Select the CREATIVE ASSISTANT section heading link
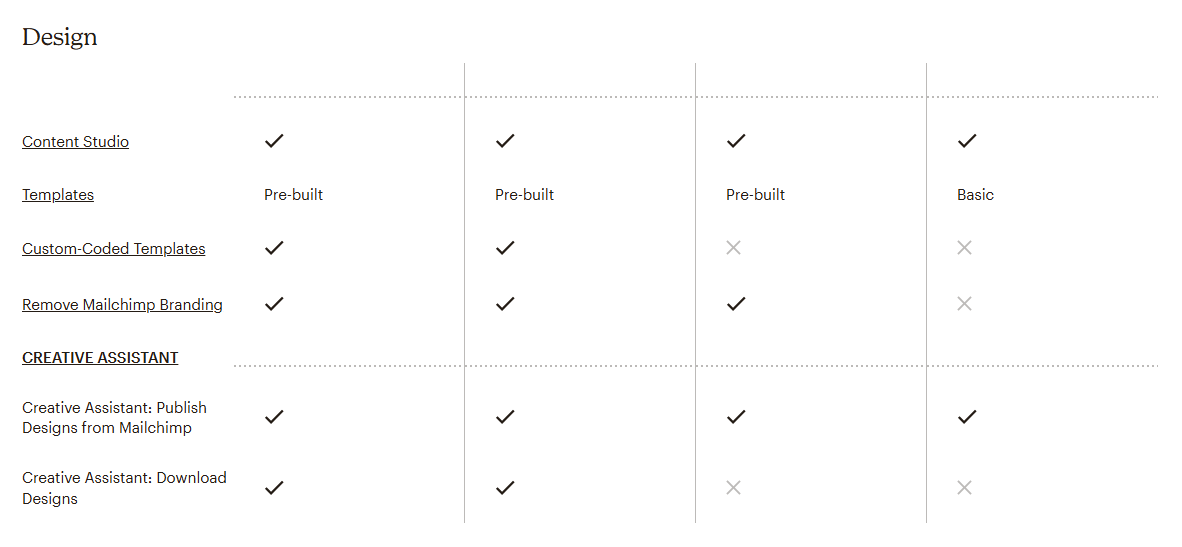This screenshot has width=1182, height=547. [x=100, y=358]
